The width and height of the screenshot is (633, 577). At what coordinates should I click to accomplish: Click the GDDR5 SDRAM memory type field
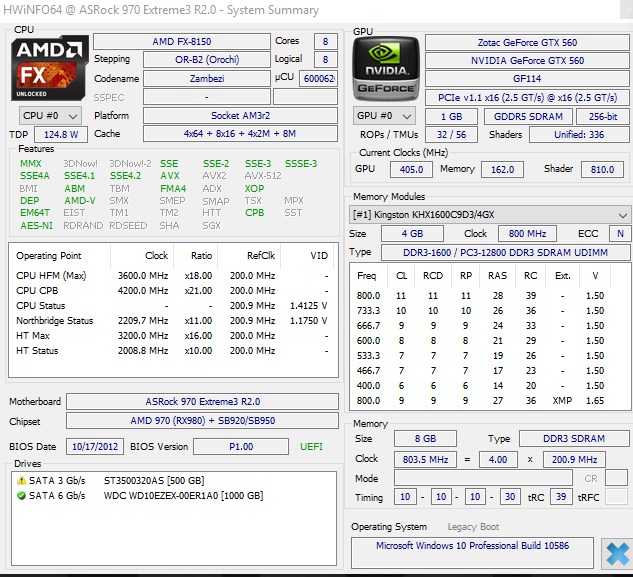(528, 116)
